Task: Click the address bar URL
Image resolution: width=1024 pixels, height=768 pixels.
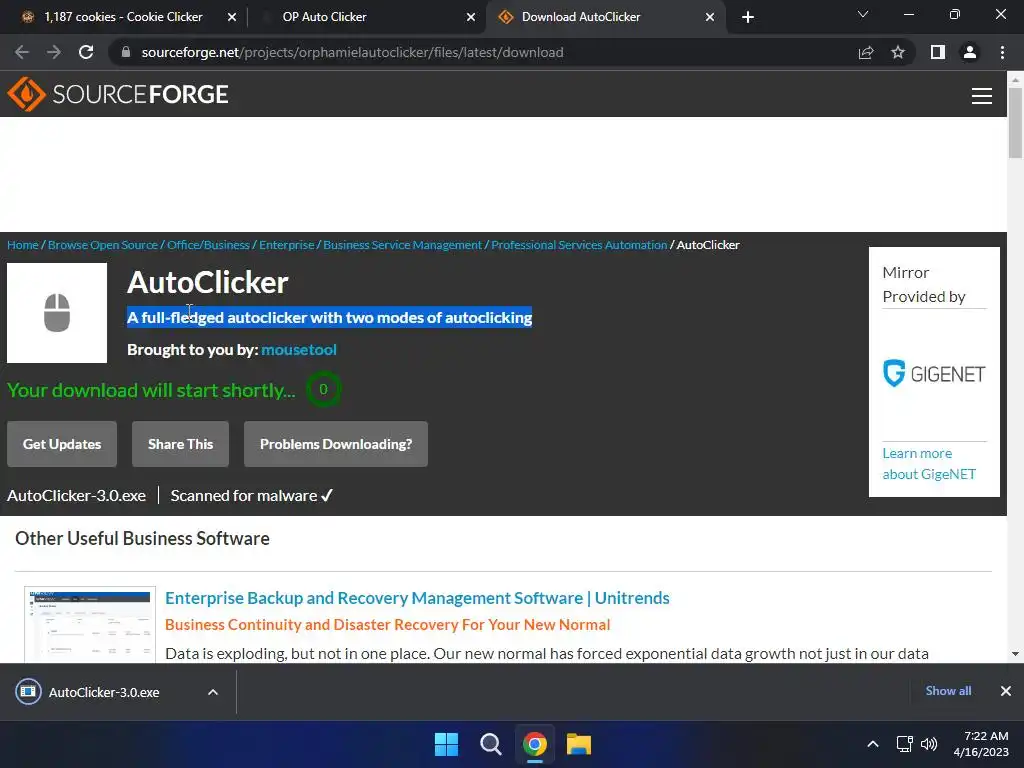Action: tap(353, 52)
